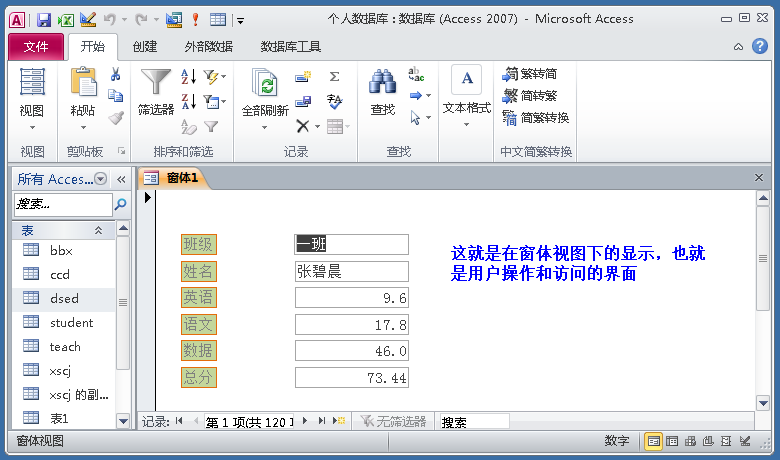Toggle filter funnel icon in sort group
The image size is (780, 460).
(211, 127)
